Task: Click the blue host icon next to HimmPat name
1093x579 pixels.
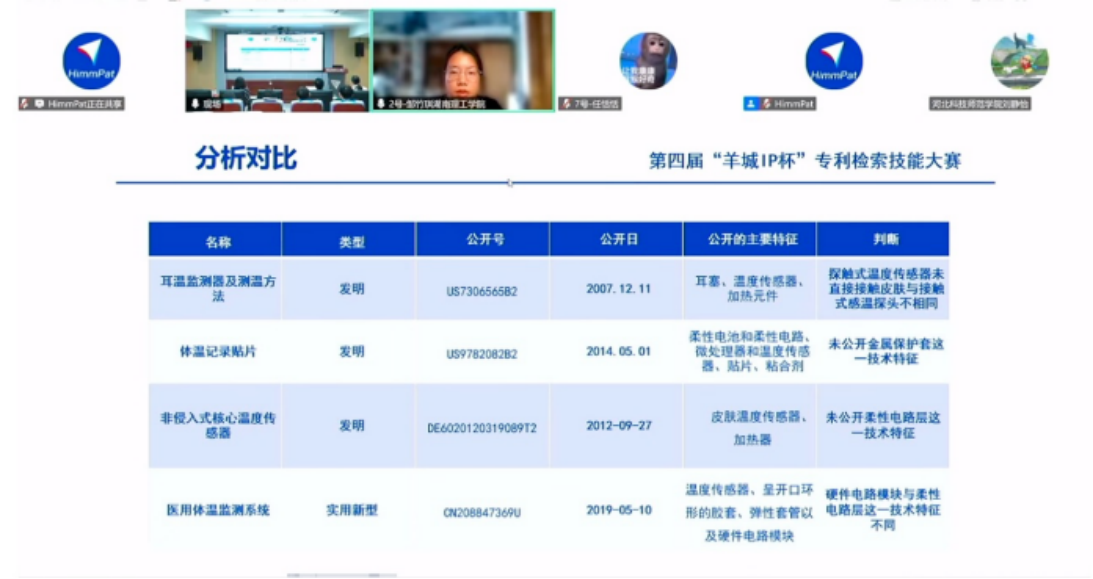Action: [x=750, y=104]
